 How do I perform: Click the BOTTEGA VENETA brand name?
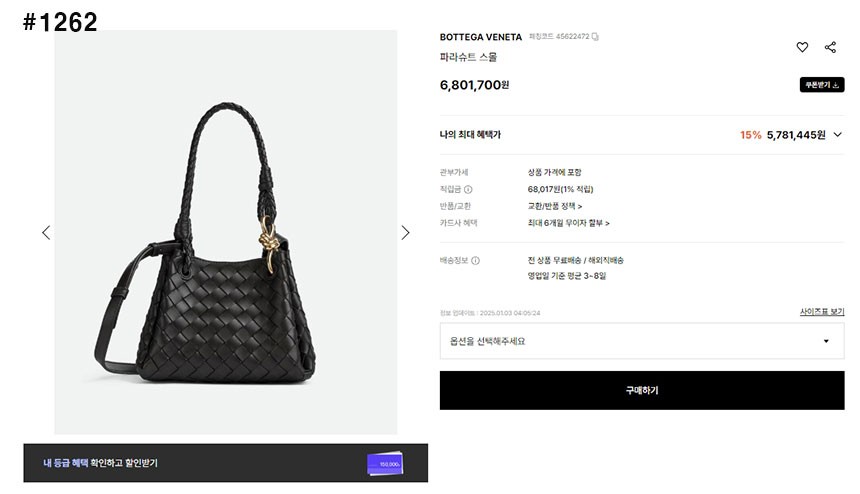tap(480, 37)
